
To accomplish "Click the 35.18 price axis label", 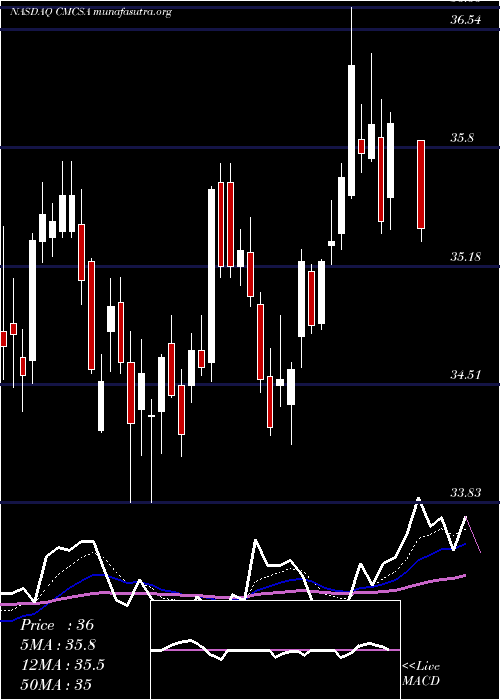I will coord(466,257).
